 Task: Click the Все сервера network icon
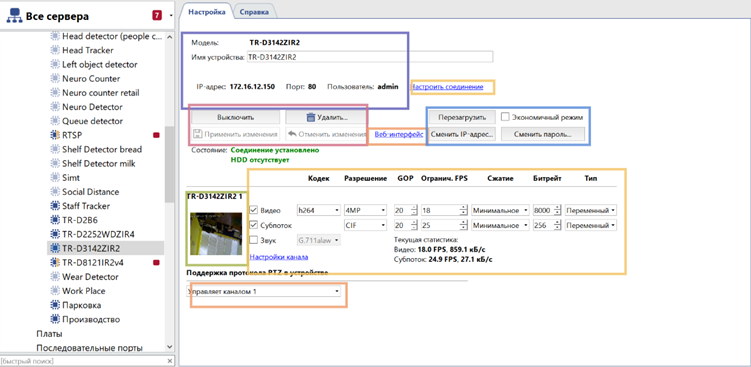[x=13, y=16]
